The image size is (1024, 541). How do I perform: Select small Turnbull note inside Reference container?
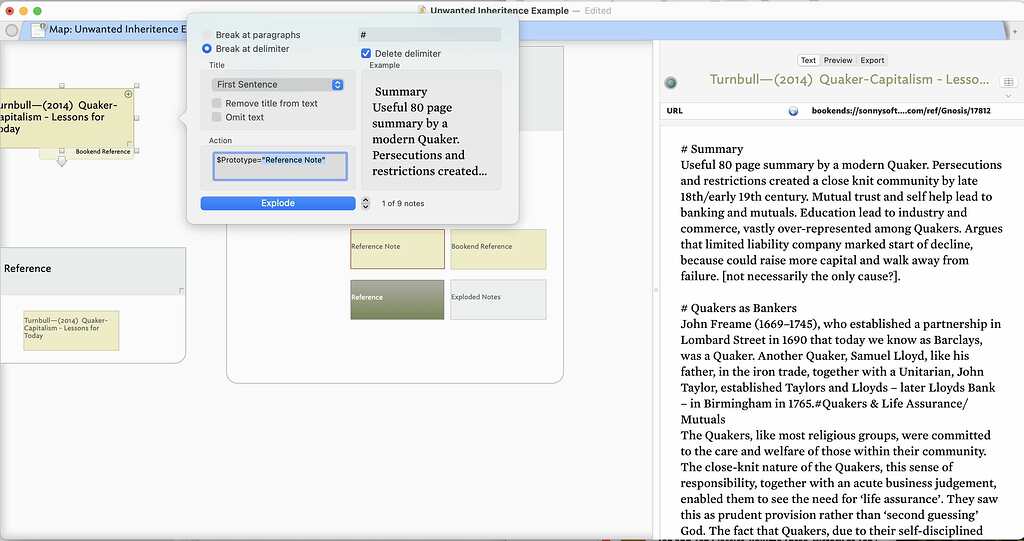71,330
